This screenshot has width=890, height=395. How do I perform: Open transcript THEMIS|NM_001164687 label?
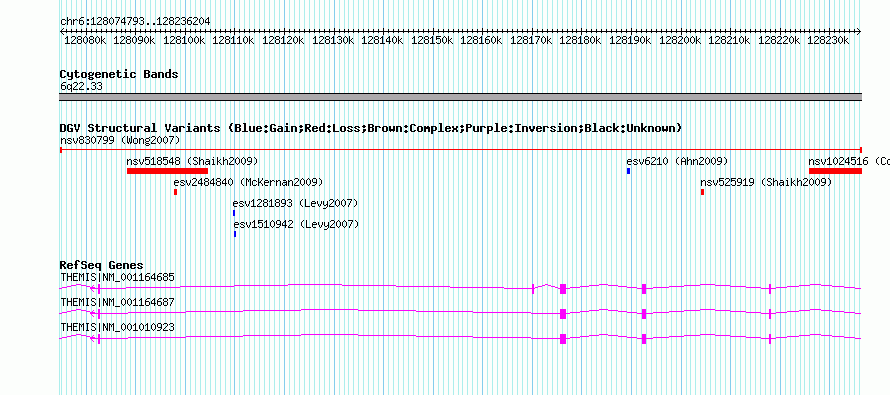click(117, 302)
